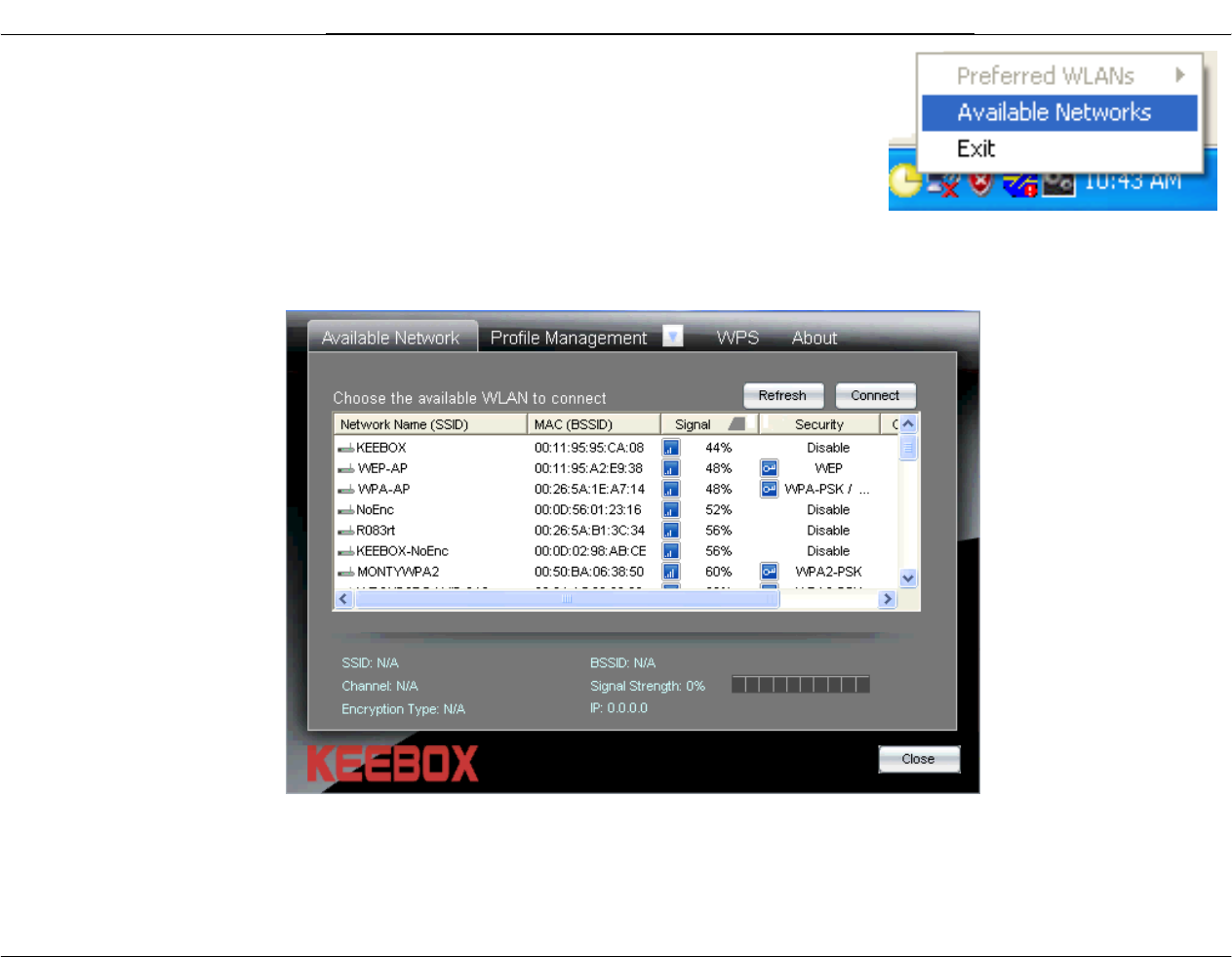Click the network adapter icon beside NoEnc

pos(345,510)
